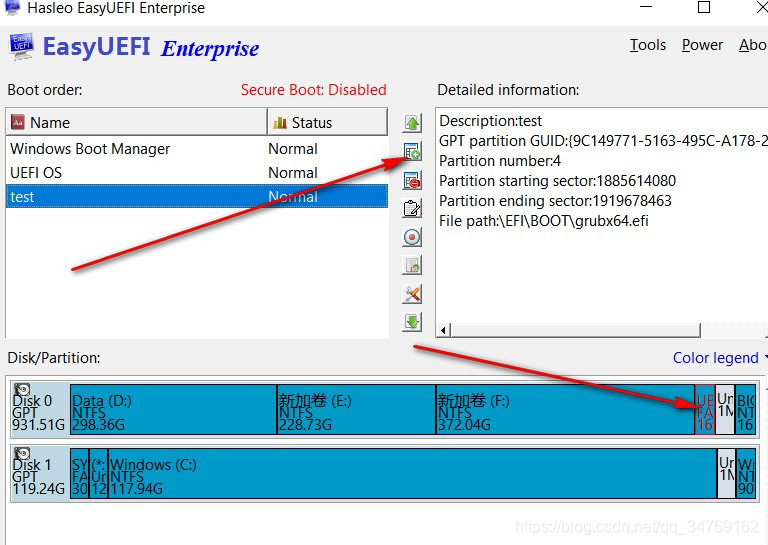The height and width of the screenshot is (545, 768).
Task: Select the red-highlighted EFI partition on Disk 0
Action: tap(705, 409)
